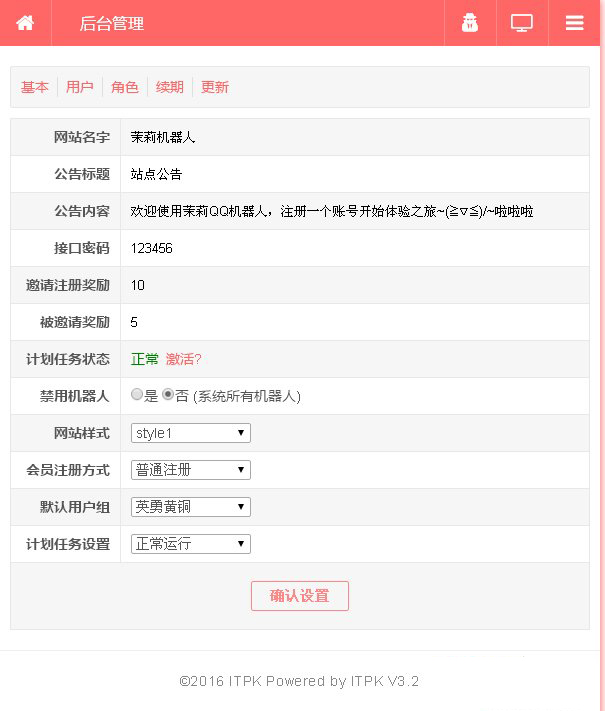Expand the 网站样式 style1 dropdown

[x=190, y=433]
